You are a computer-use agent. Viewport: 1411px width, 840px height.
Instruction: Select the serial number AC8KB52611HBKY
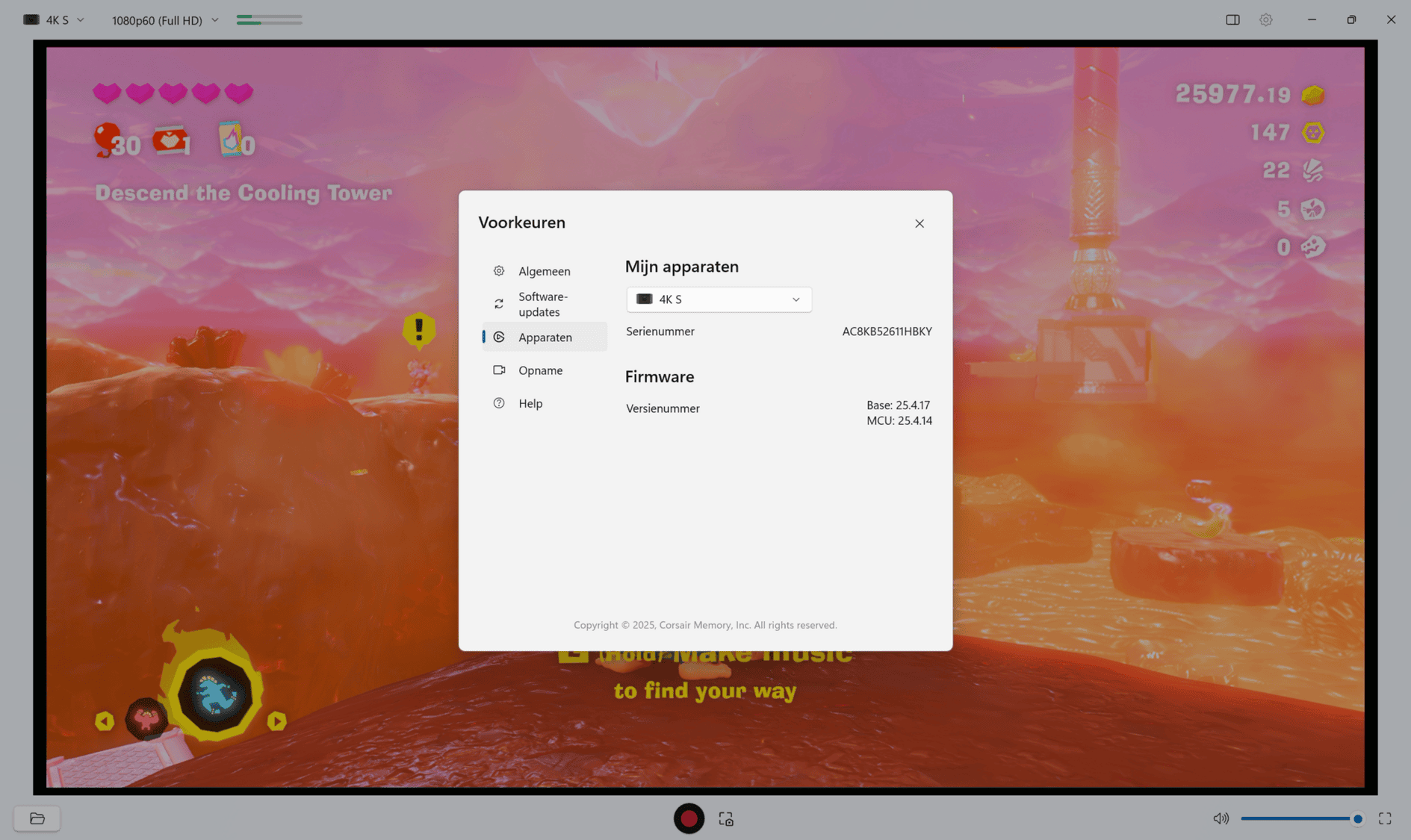pyautogui.click(x=887, y=332)
